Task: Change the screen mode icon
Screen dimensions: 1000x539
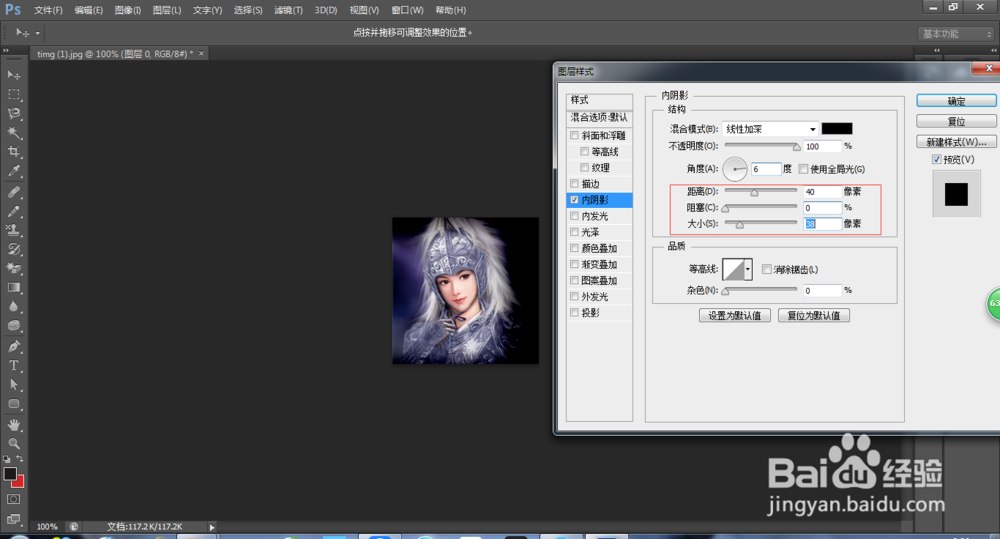Action: pos(13,519)
